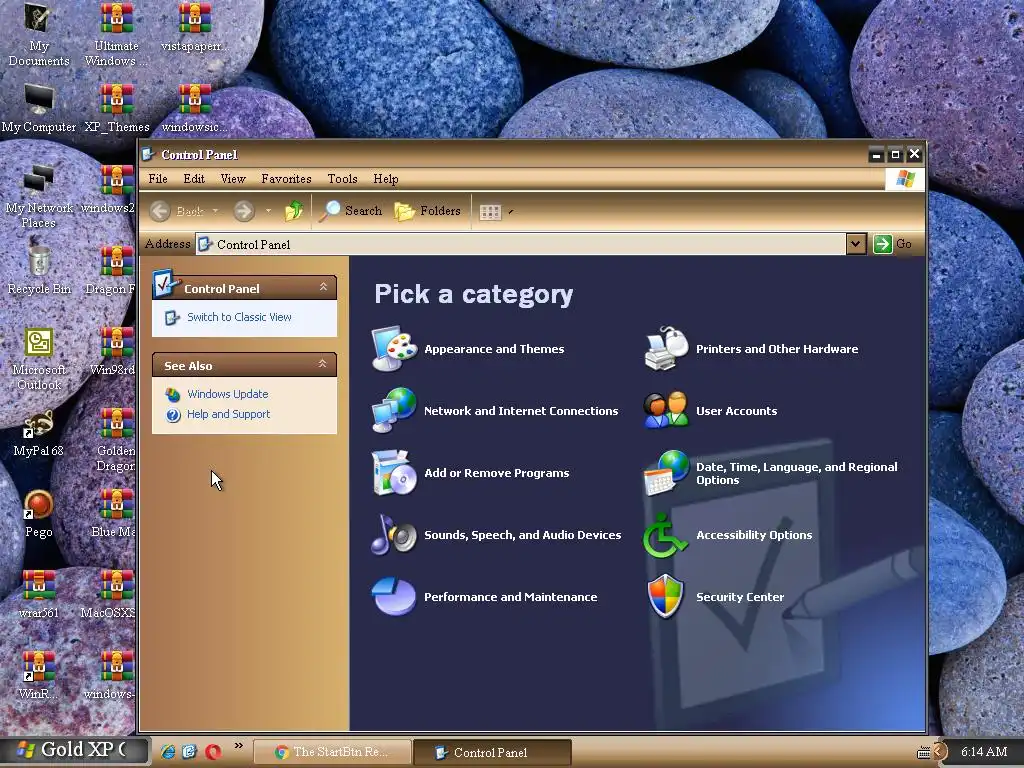The width and height of the screenshot is (1024, 768).
Task: Open the Edit menu
Action: 194,178
